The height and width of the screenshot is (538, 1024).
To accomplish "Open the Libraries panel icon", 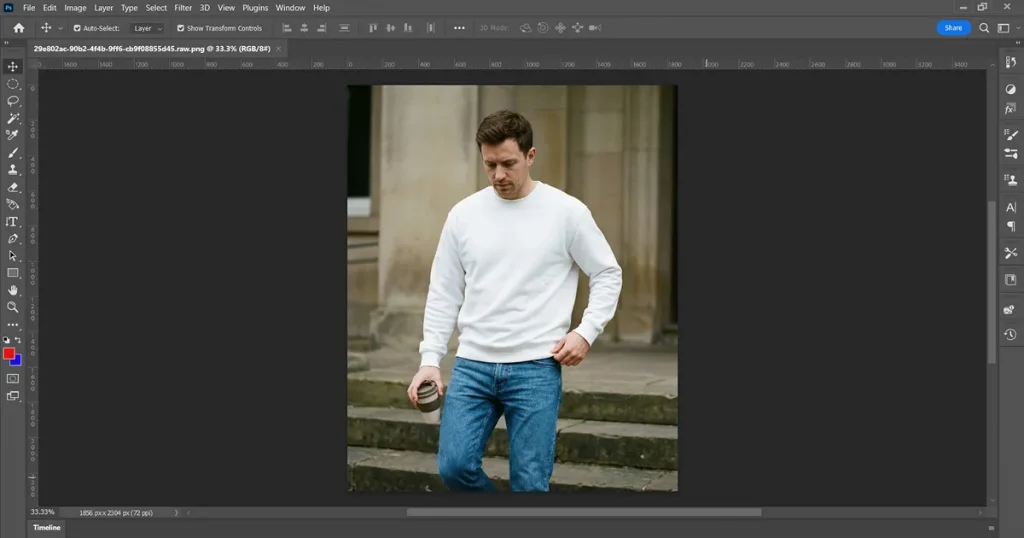I will [x=1010, y=280].
